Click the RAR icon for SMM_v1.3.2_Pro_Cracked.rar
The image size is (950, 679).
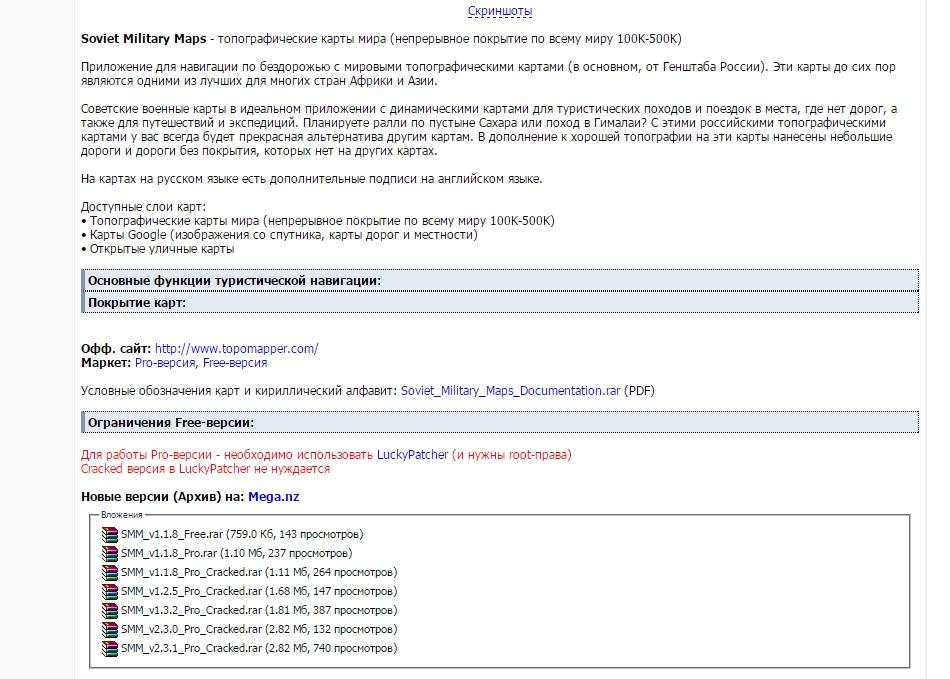coord(110,610)
